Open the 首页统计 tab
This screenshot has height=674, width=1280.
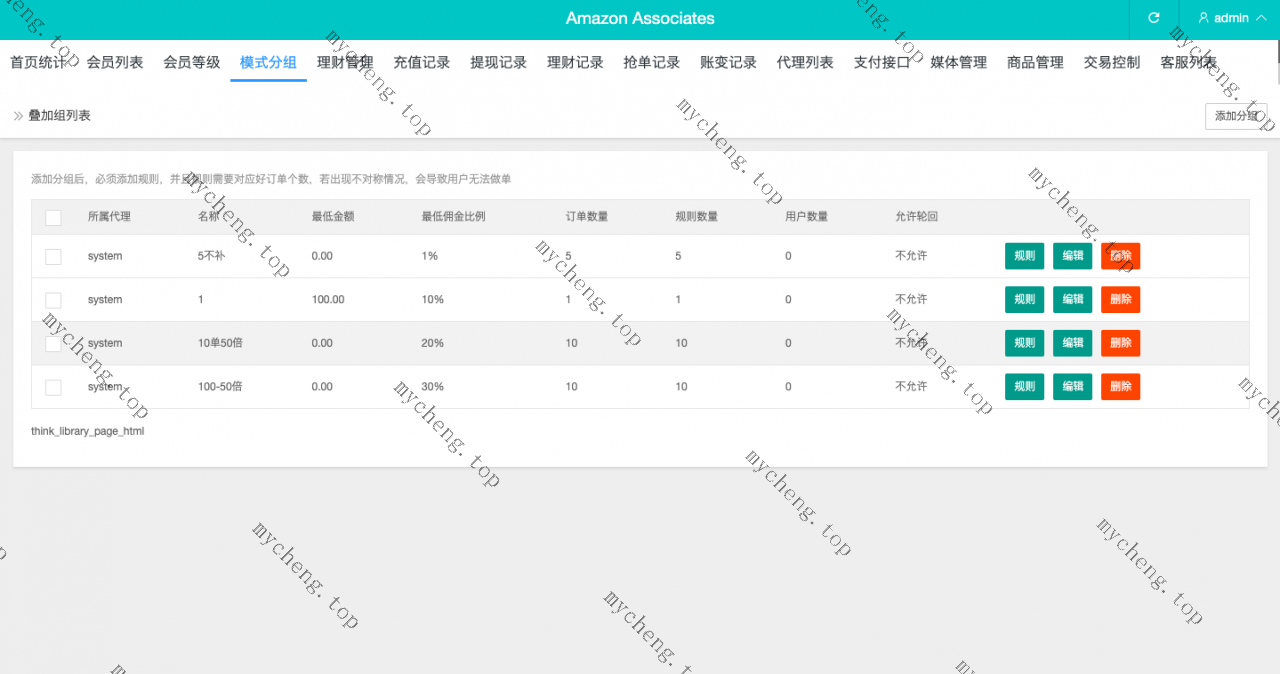tap(38, 62)
